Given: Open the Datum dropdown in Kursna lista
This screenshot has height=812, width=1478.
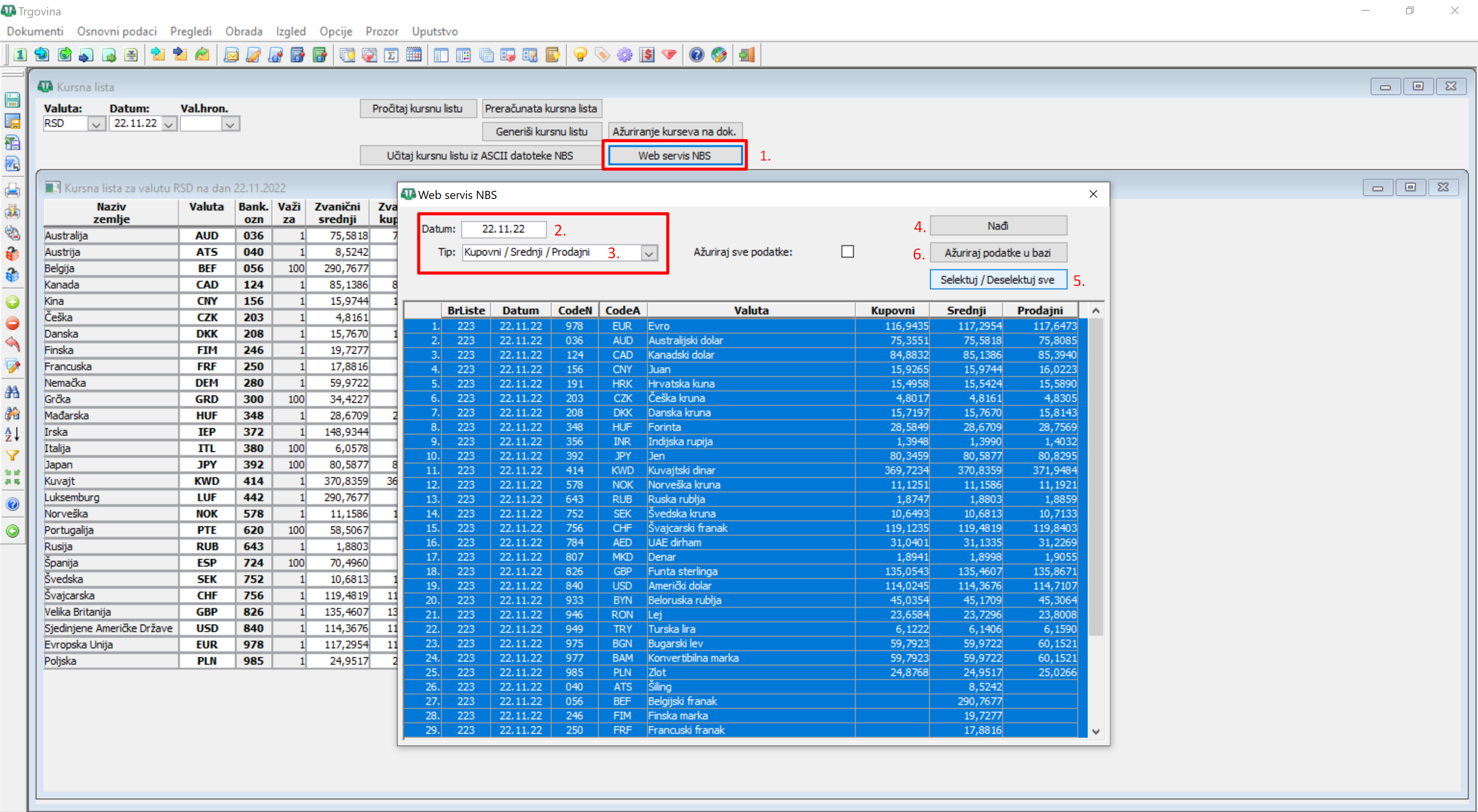Looking at the screenshot, I should tap(169, 124).
